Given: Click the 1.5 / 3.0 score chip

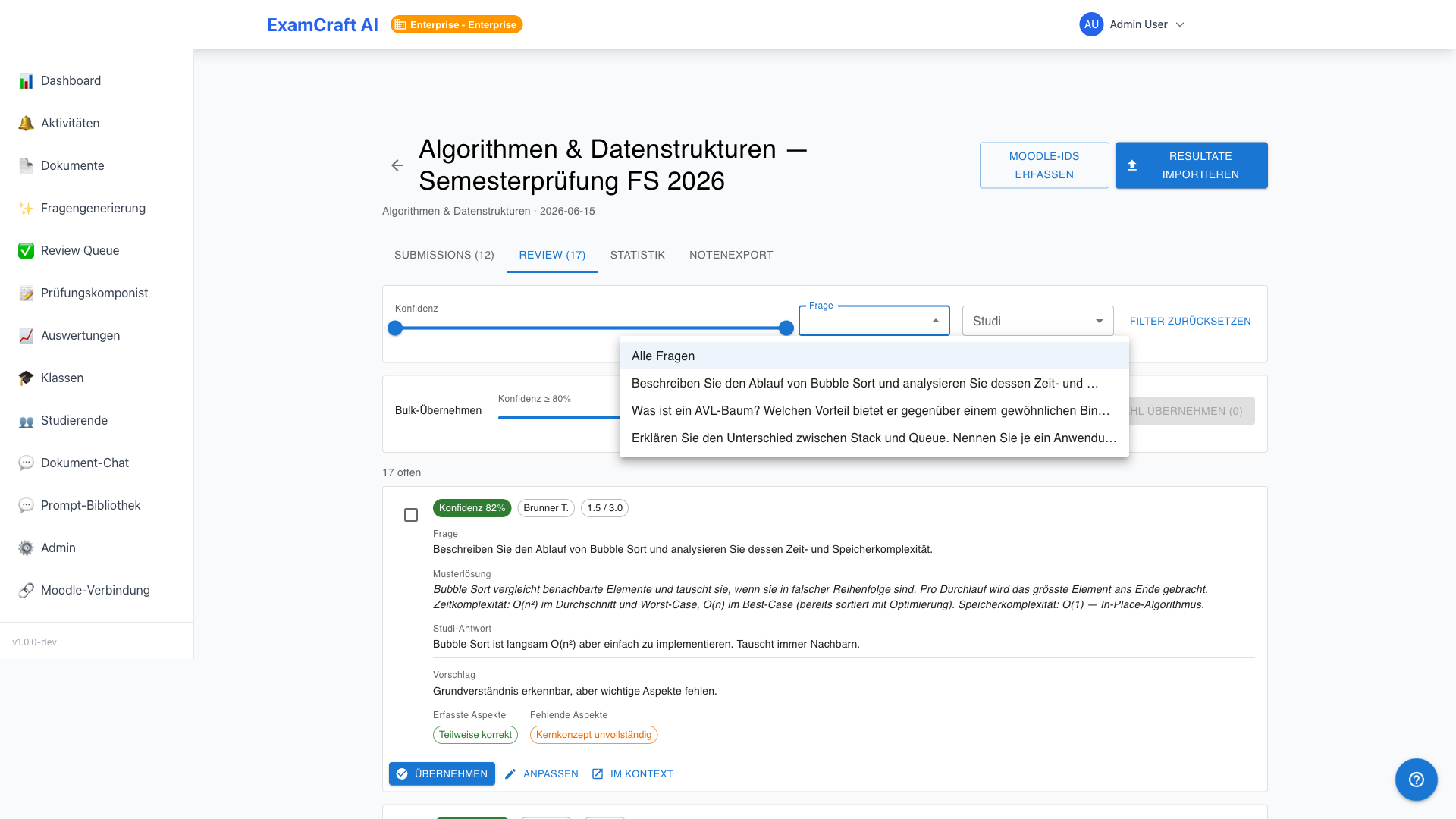Looking at the screenshot, I should coord(604,508).
